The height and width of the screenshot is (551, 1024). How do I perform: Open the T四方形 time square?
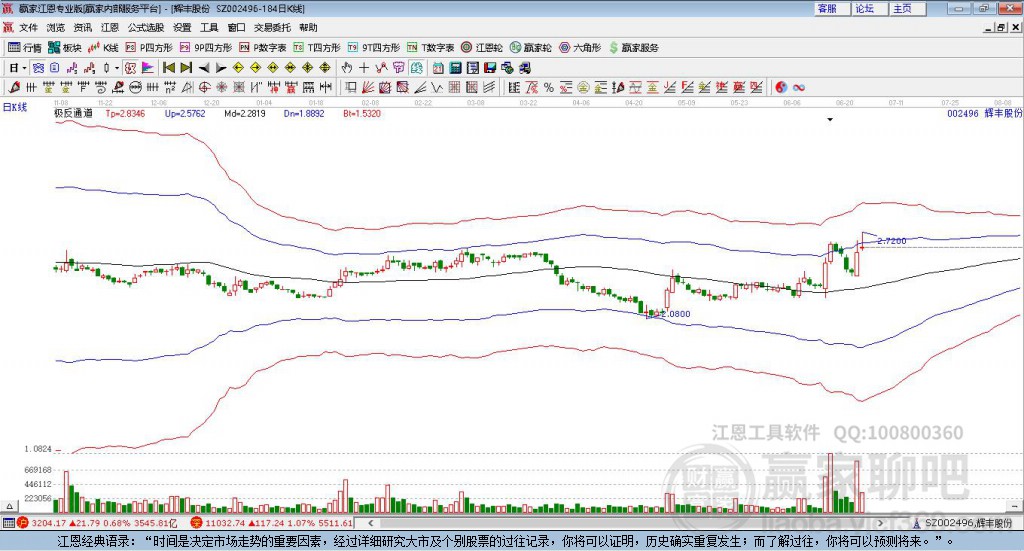pyautogui.click(x=317, y=48)
